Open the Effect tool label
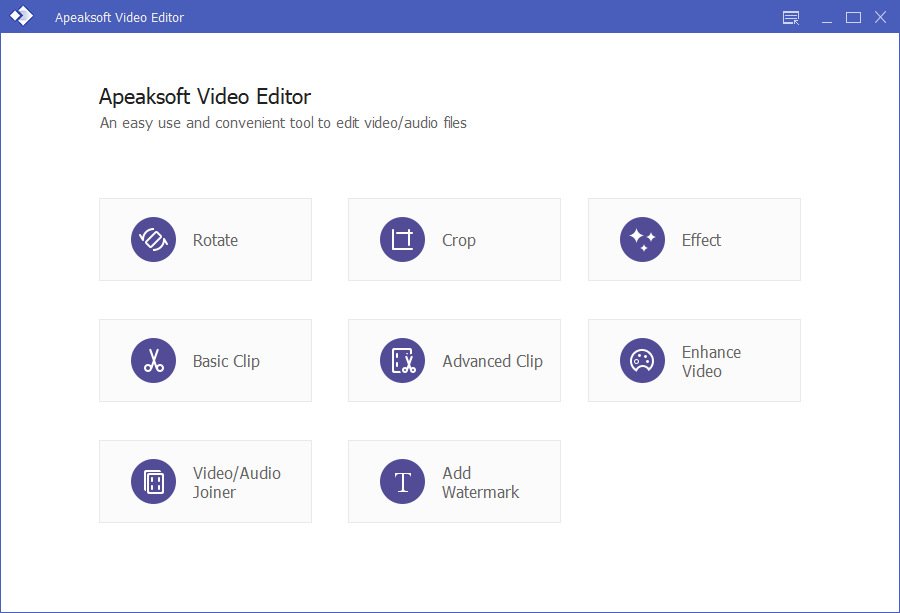 click(x=701, y=240)
